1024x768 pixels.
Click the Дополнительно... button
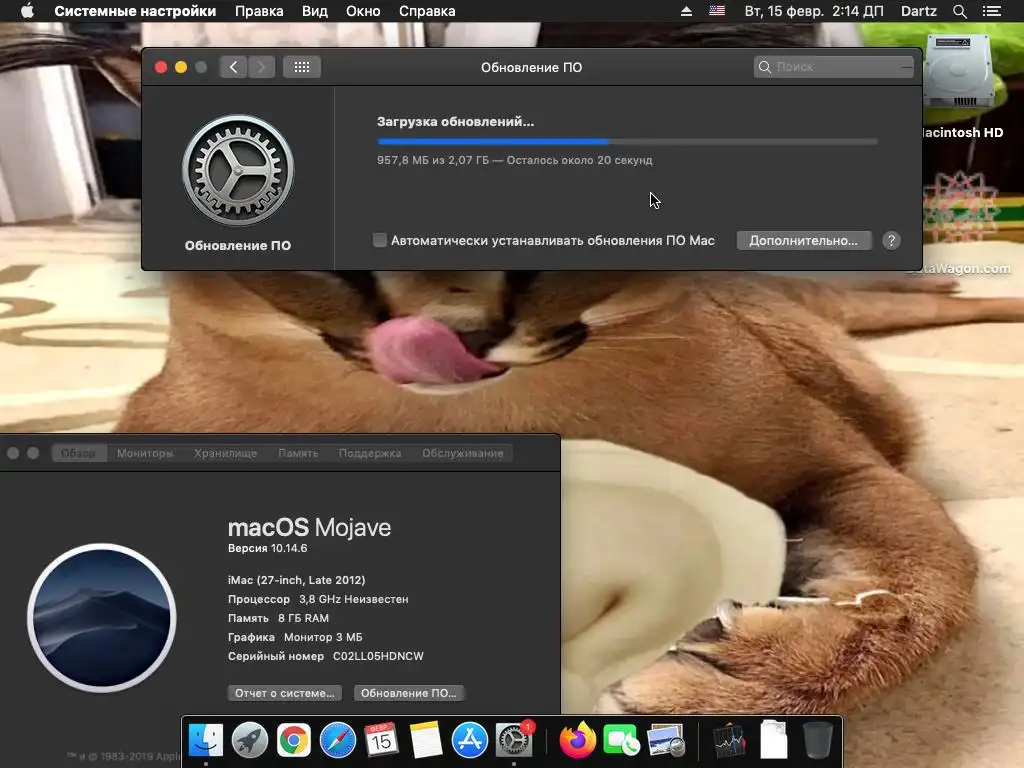803,240
